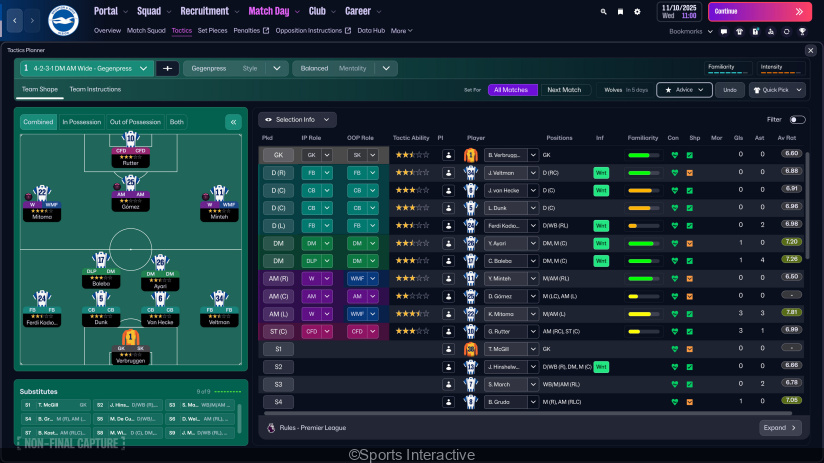824x463 pixels.
Task: Toggle sharpness checkbox for Y. Ayari
Action: coord(689,243)
